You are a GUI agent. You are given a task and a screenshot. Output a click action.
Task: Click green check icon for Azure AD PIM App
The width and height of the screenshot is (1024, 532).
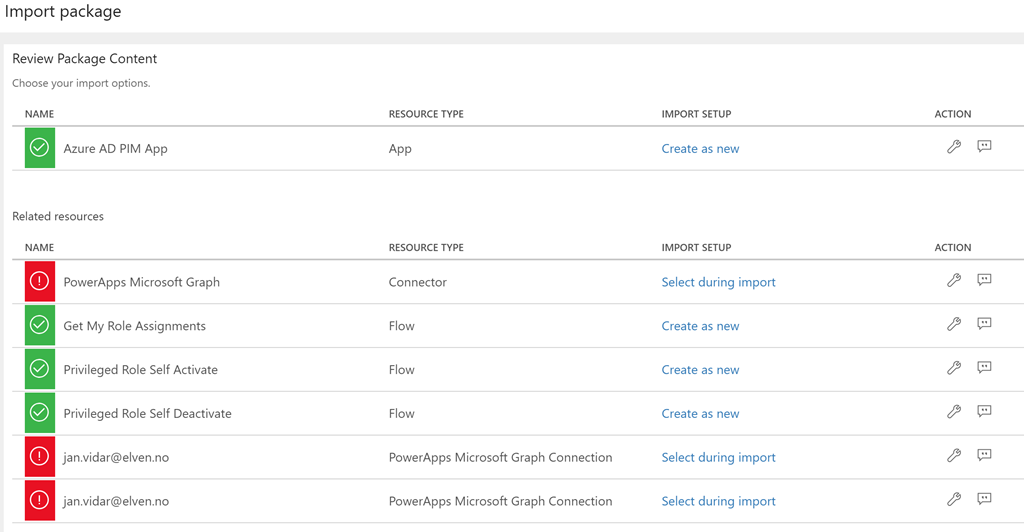tap(40, 148)
